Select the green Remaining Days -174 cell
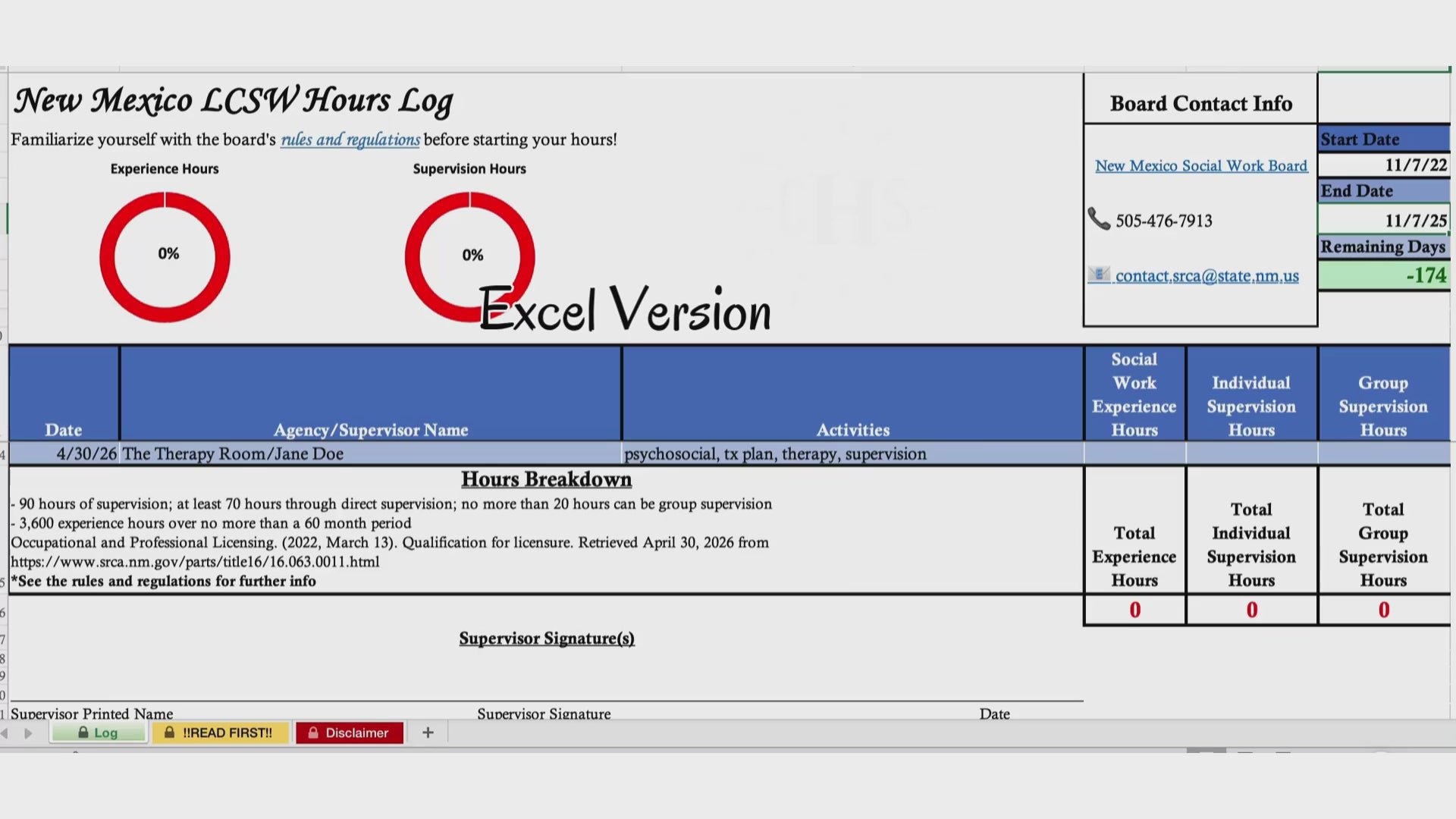The height and width of the screenshot is (819, 1456). point(1384,275)
